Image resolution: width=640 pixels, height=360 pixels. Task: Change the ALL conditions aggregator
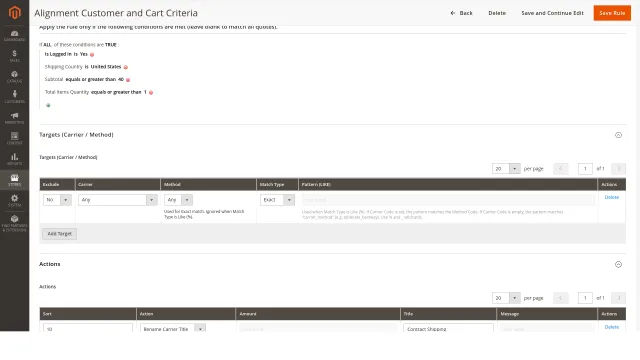[x=47, y=45]
